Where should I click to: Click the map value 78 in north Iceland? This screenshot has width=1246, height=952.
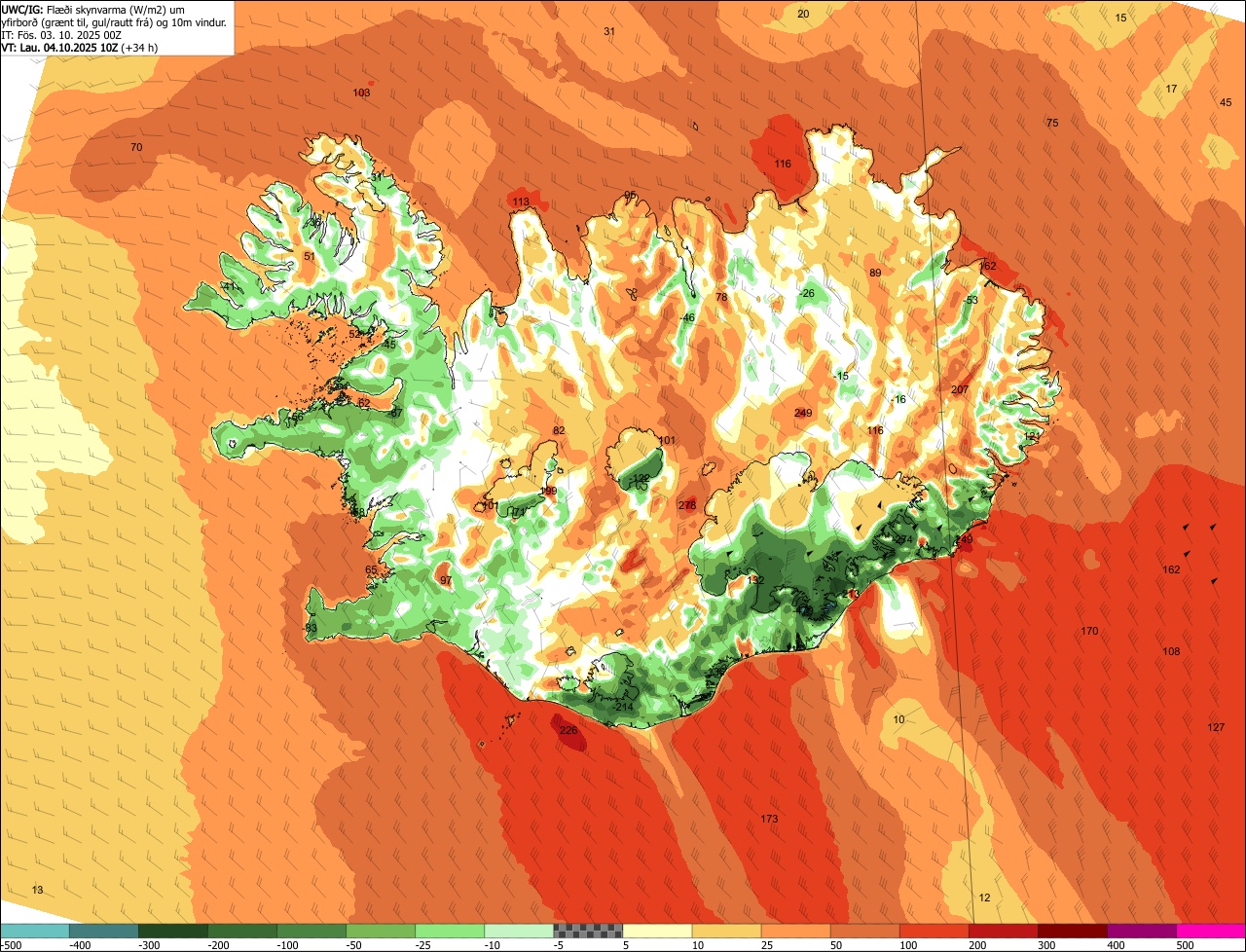click(721, 297)
